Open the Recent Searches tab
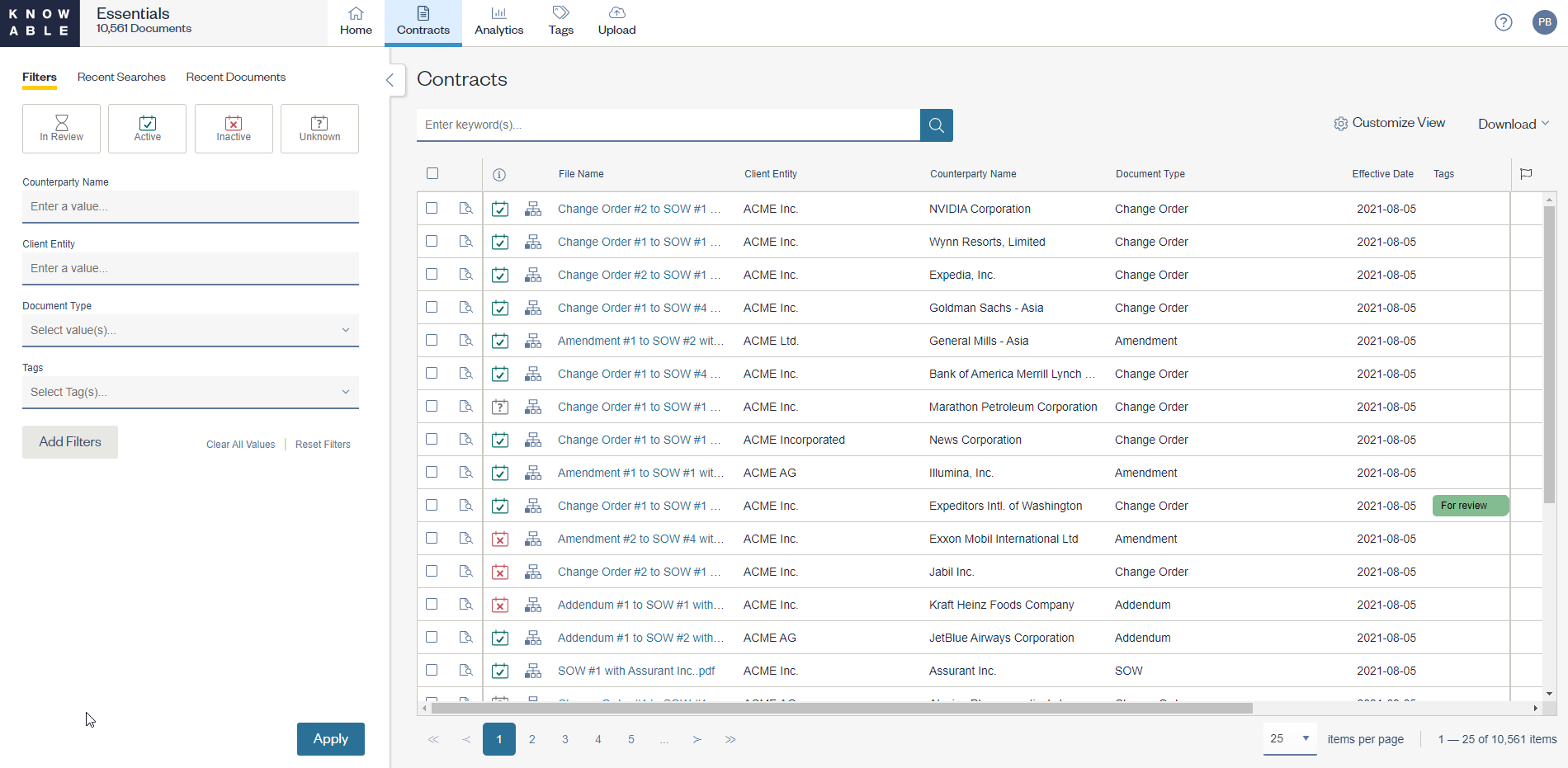The image size is (1568, 768). pyautogui.click(x=121, y=77)
